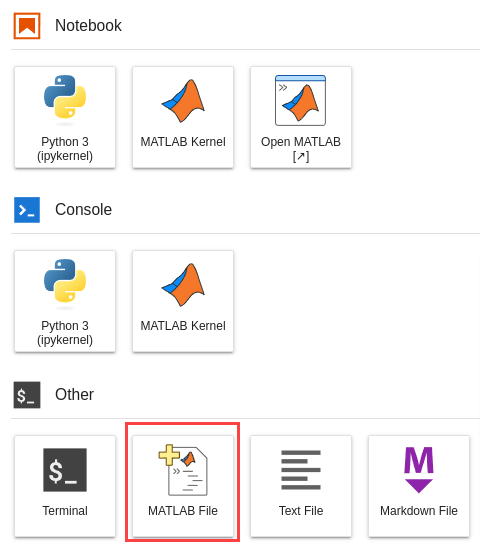
Task: Select Console "Python 3 (ipykernel)" label
Action: point(65,333)
